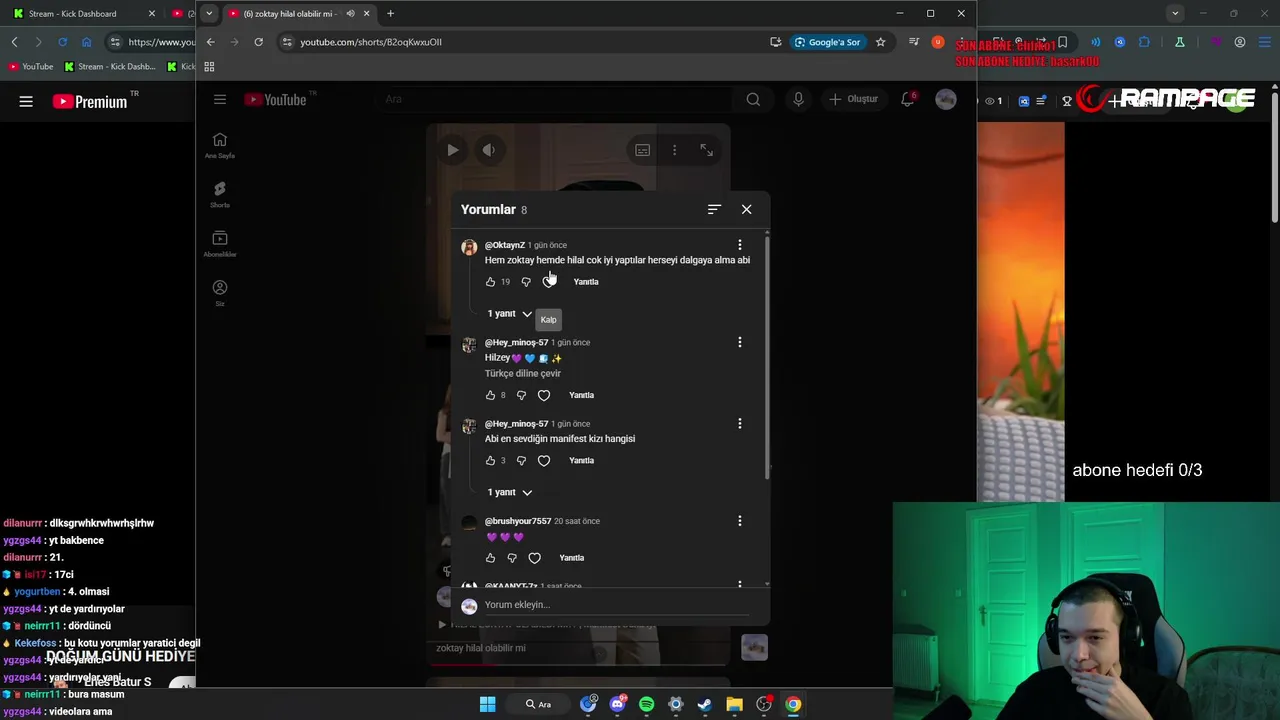Reply to @OktaynZ with Yanıtla

586,282
